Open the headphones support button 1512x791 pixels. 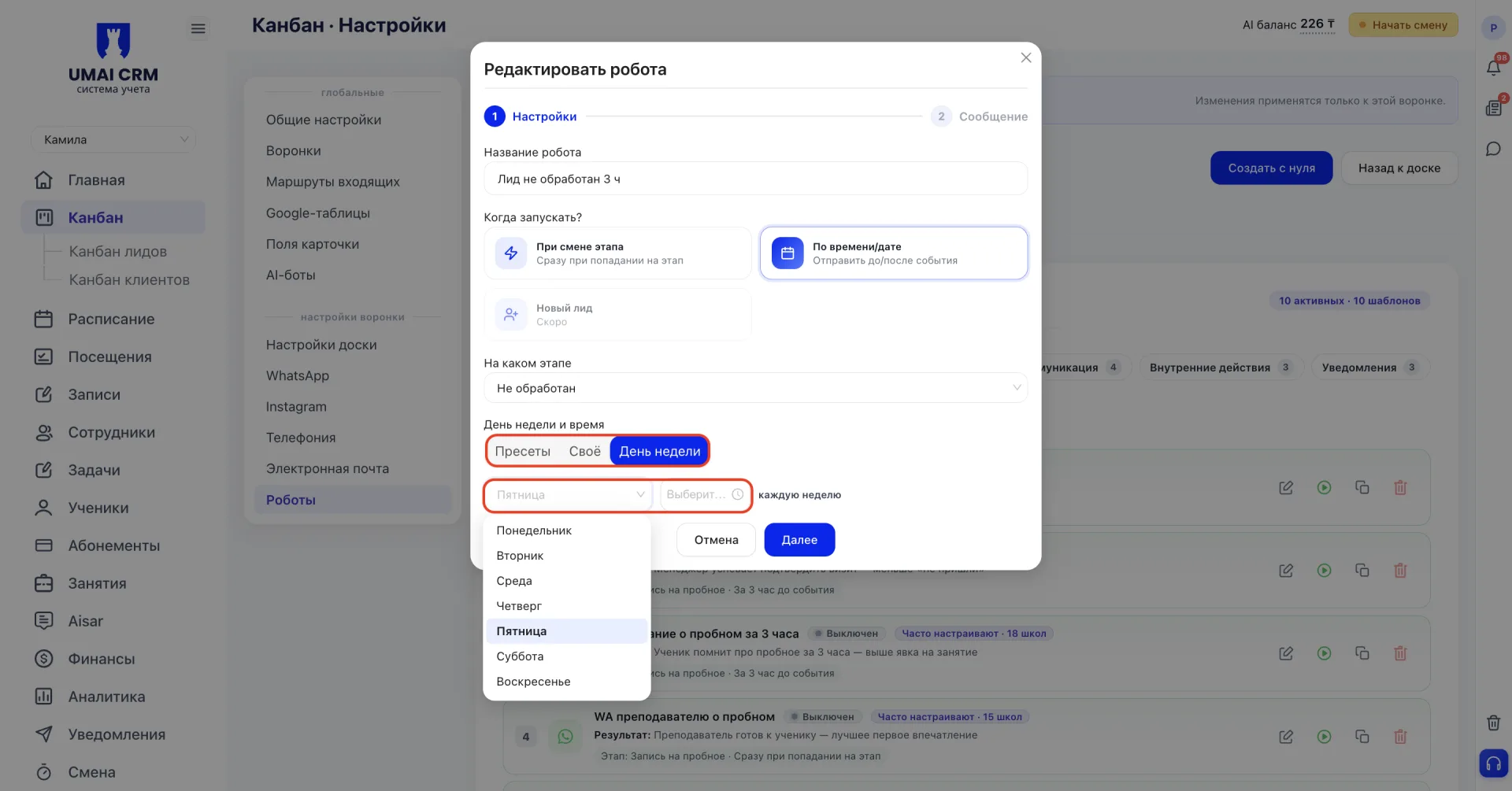point(1493,763)
